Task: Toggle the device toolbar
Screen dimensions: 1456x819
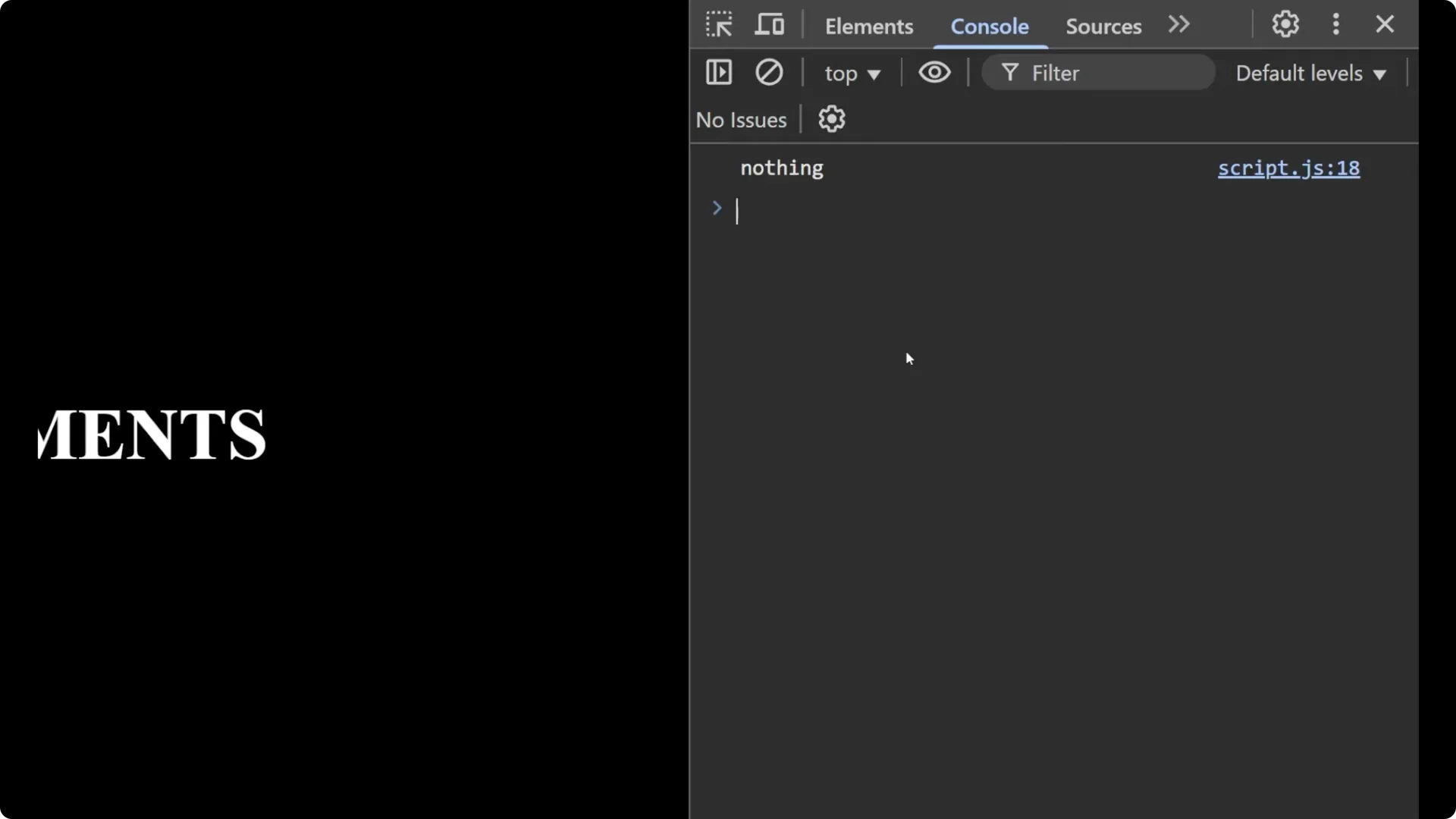Action: [769, 24]
